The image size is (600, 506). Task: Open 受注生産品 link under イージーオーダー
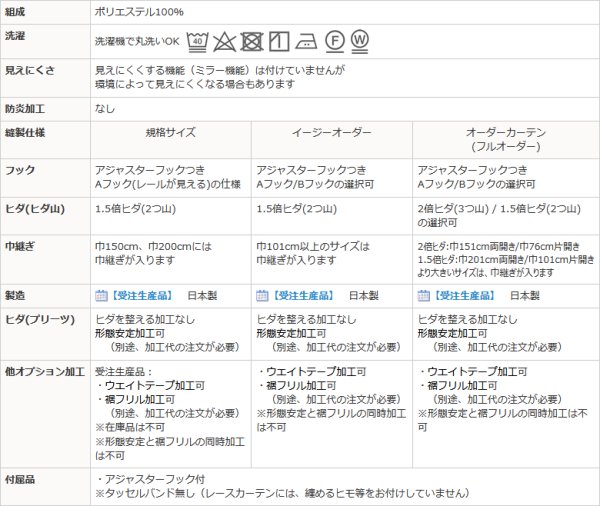[303, 296]
